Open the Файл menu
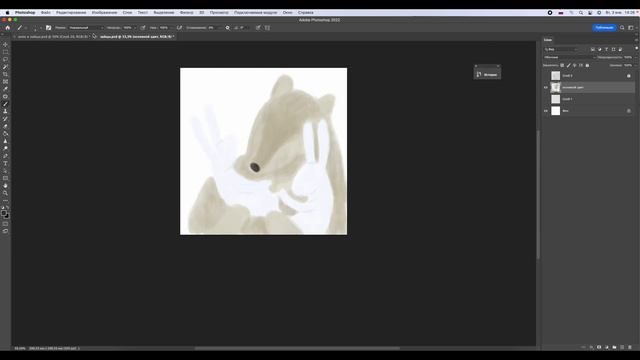Image resolution: width=640 pixels, height=360 pixels. pos(46,13)
